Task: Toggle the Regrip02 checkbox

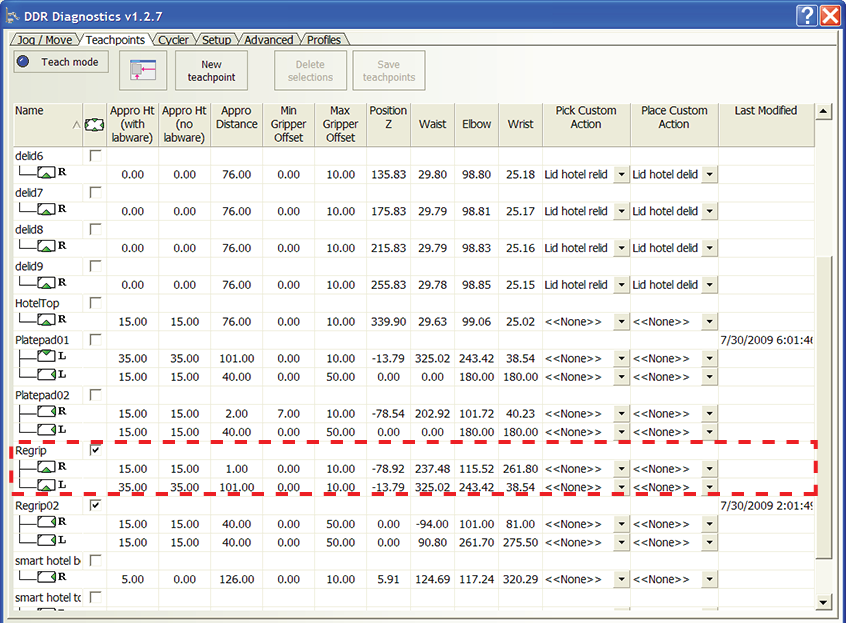Action: click(x=95, y=506)
